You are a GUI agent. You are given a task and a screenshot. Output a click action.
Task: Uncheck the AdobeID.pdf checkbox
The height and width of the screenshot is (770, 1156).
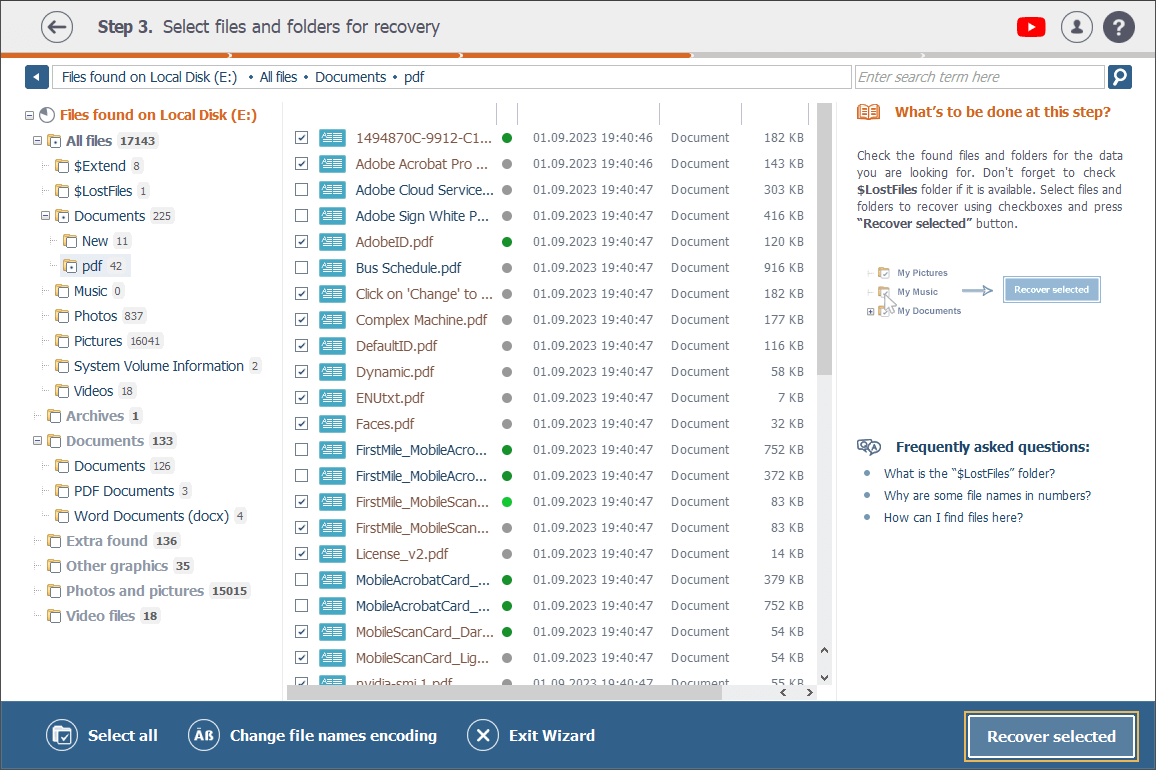coord(301,242)
